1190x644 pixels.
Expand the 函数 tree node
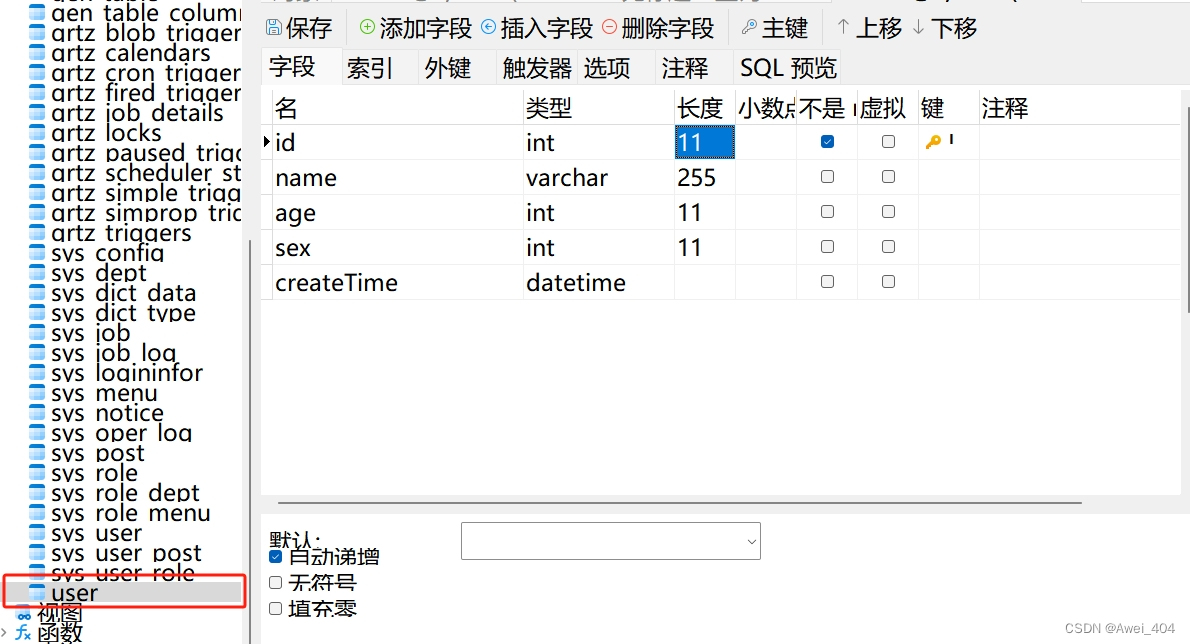coord(58,632)
